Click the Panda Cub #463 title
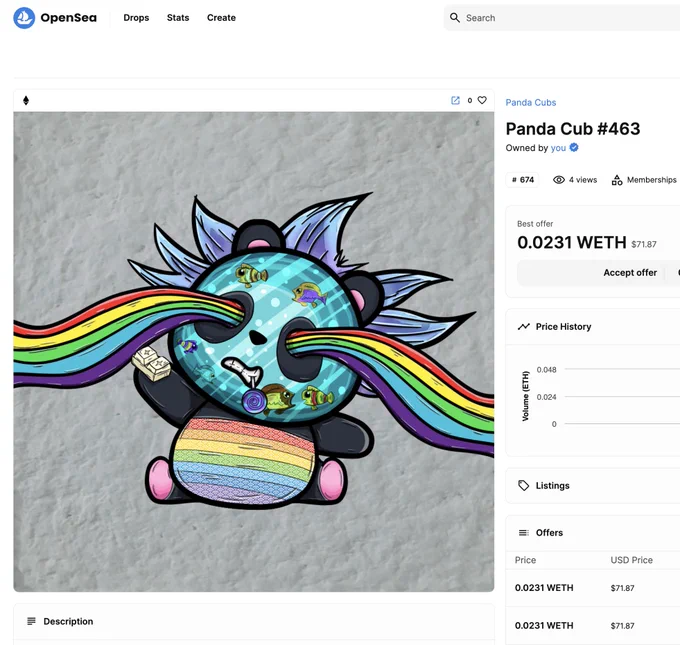Viewport: 680px width, 645px height. click(573, 129)
